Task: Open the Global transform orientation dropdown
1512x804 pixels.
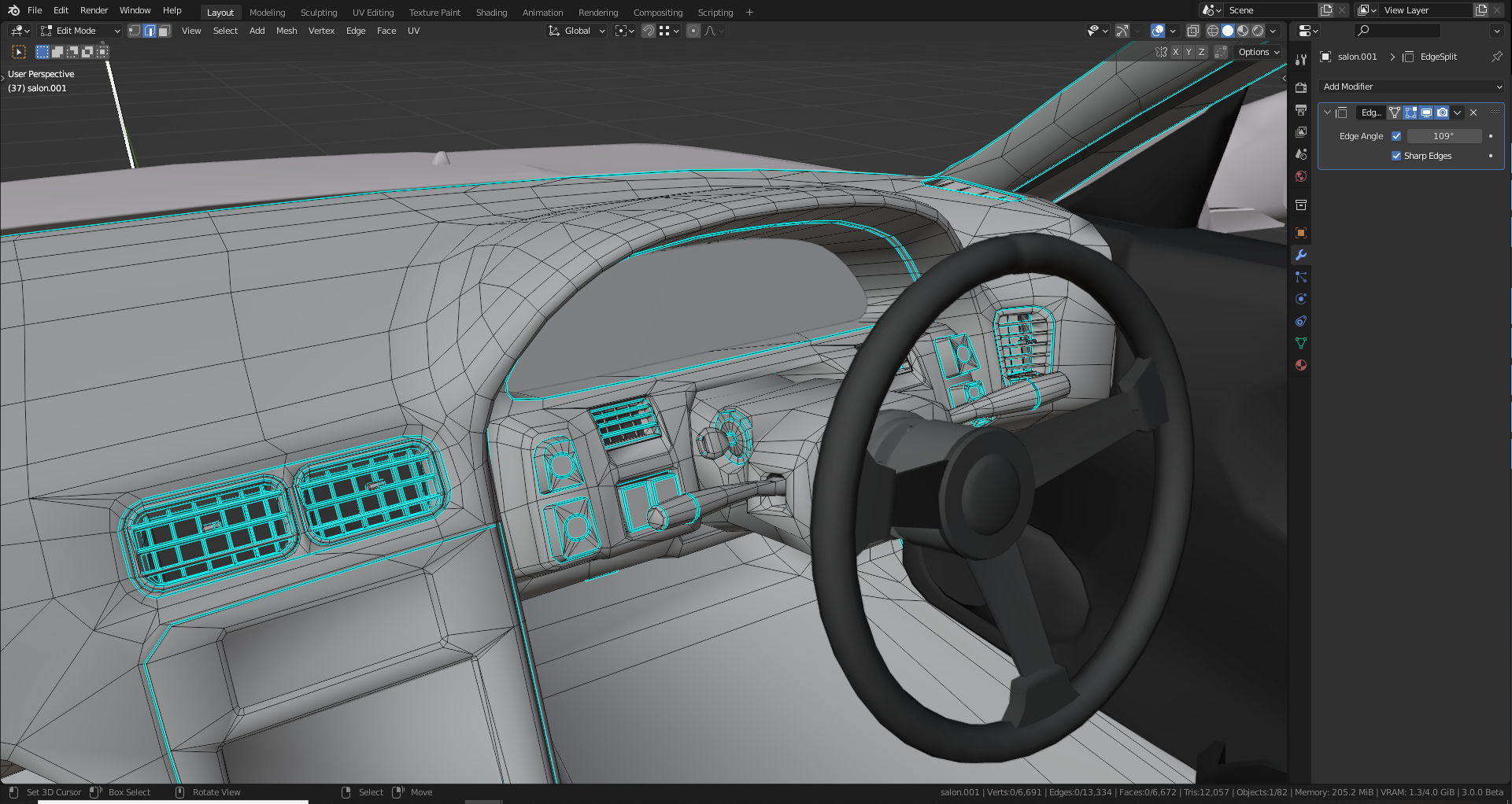Action: point(577,31)
